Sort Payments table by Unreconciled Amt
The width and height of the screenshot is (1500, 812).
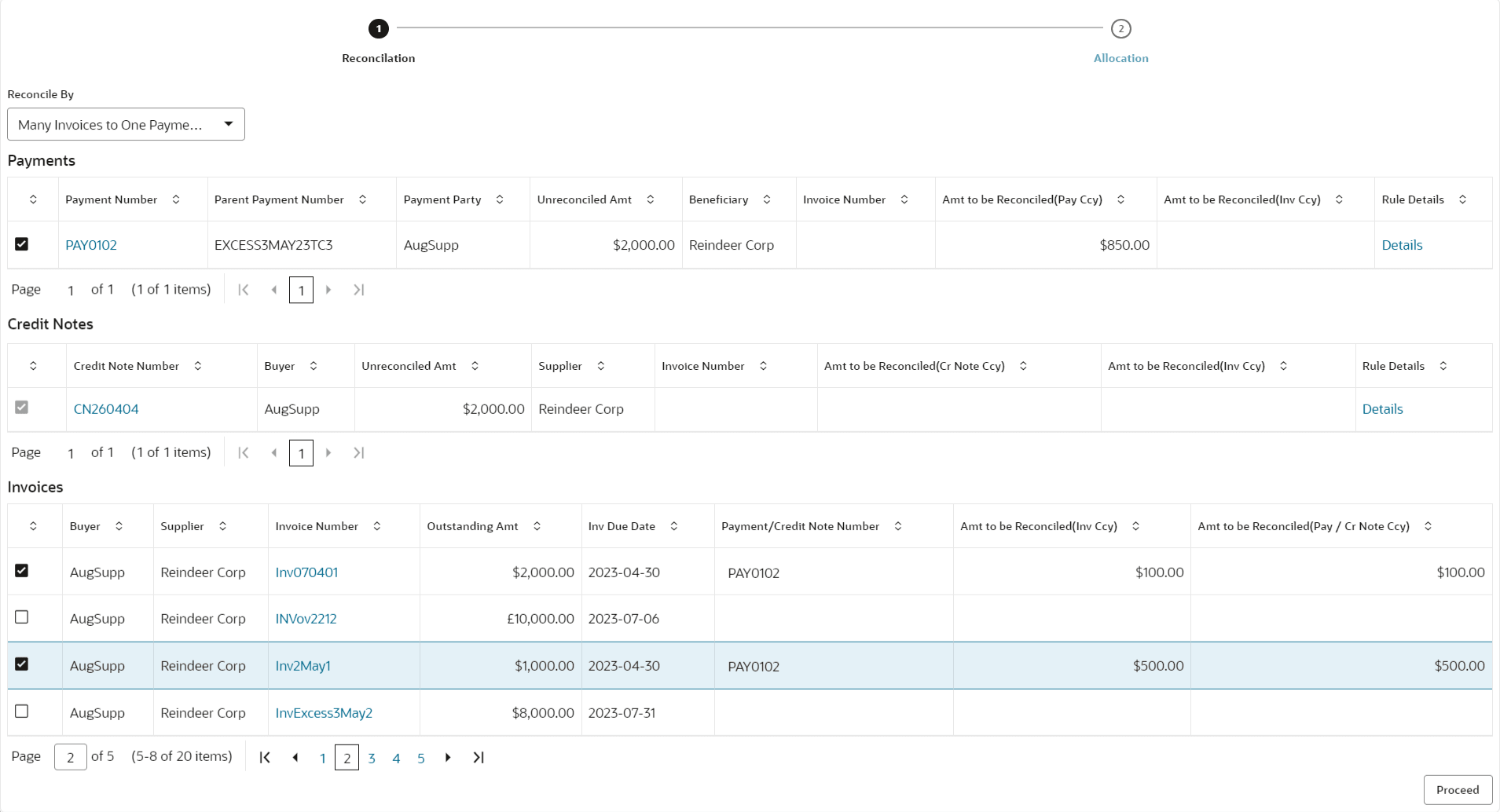click(651, 199)
